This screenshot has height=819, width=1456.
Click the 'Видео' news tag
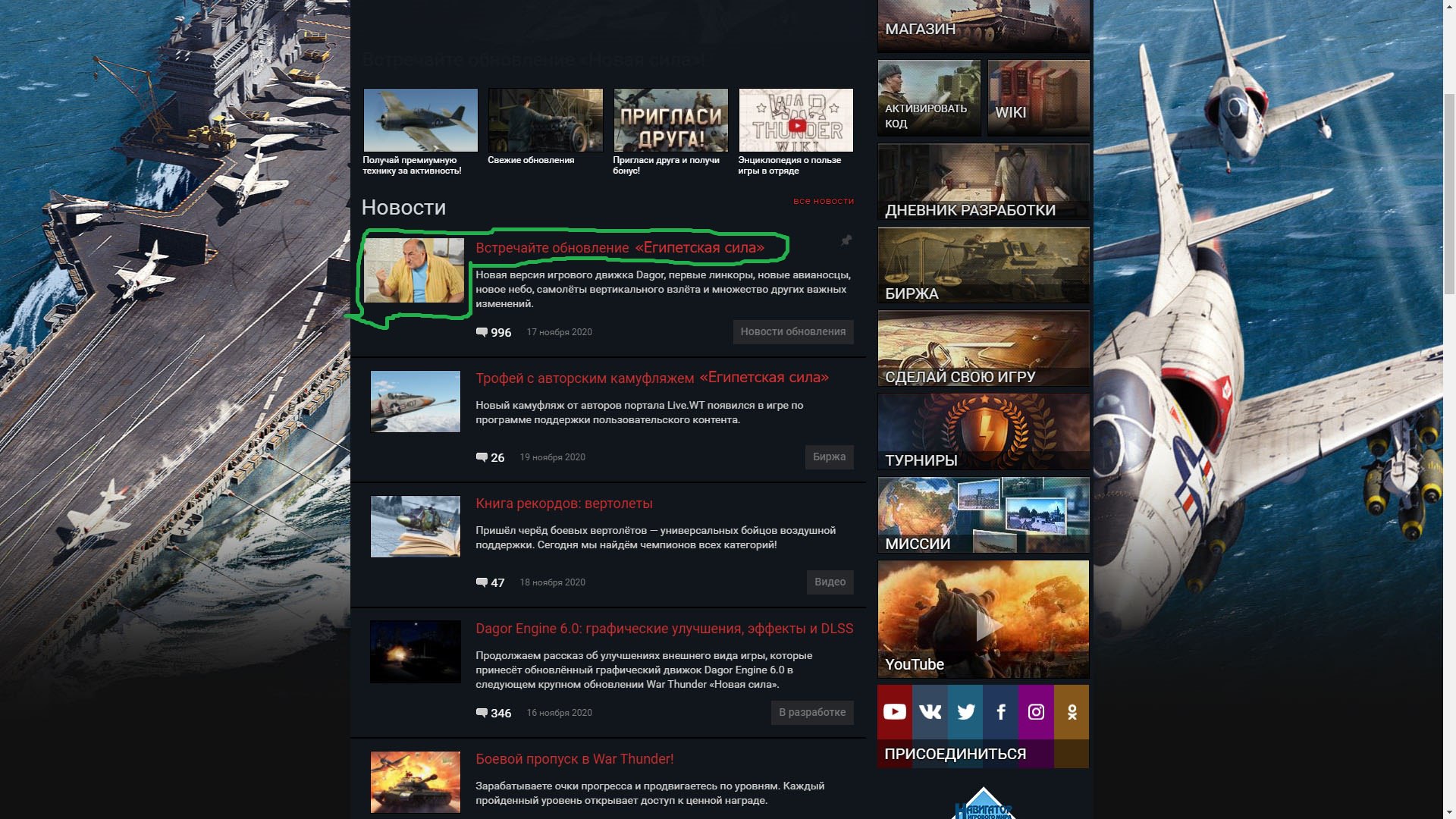[830, 582]
